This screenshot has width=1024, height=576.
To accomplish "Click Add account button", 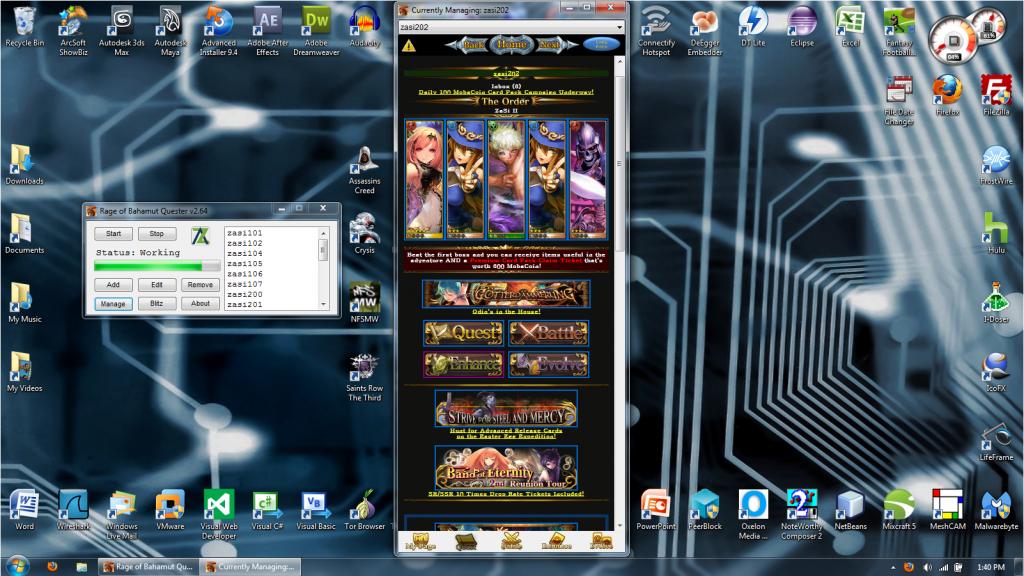I will [x=113, y=285].
